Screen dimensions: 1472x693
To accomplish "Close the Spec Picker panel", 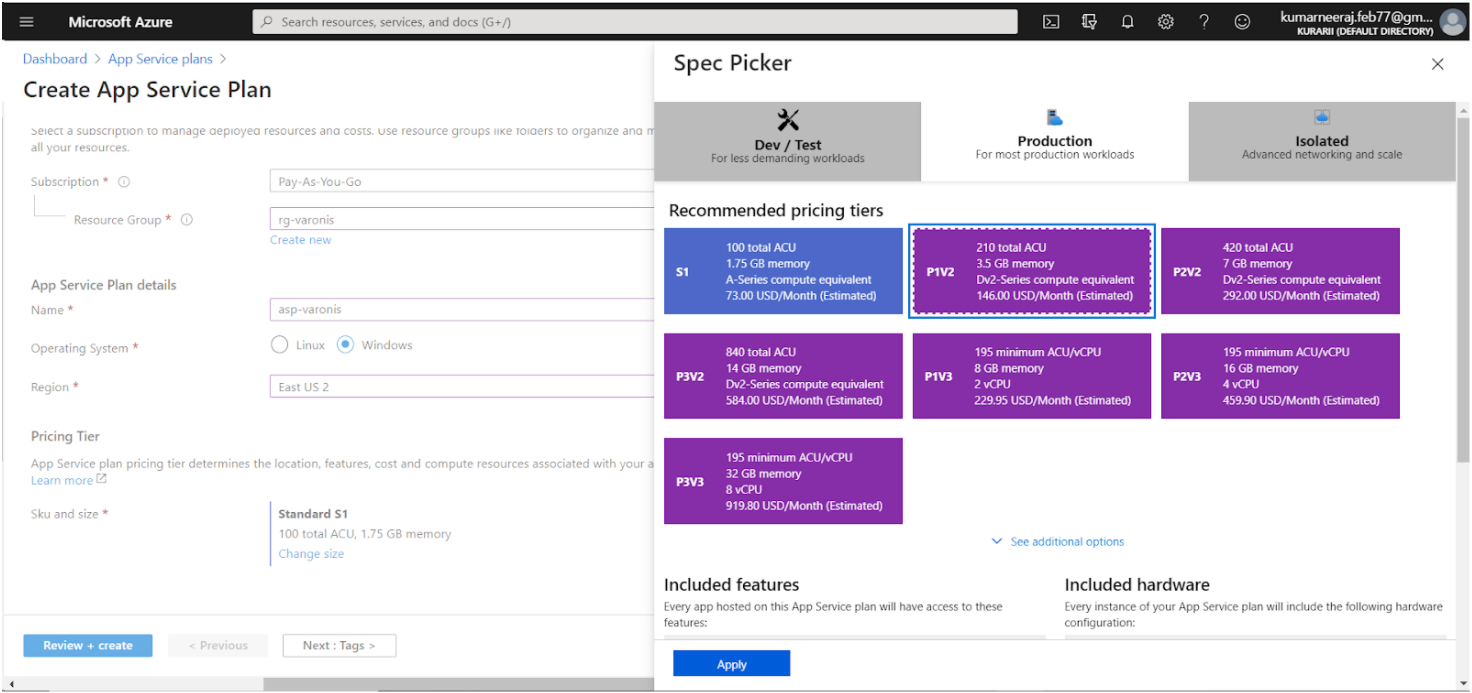I will [1437, 64].
